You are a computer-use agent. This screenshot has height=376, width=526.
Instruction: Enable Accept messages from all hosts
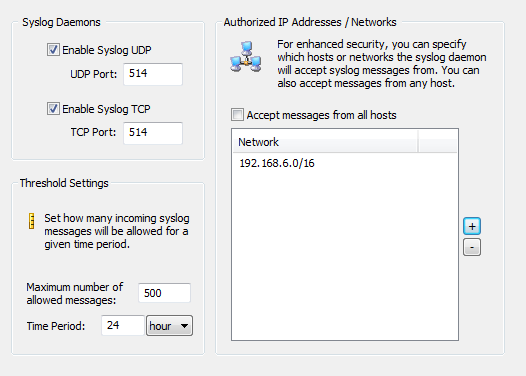click(237, 115)
